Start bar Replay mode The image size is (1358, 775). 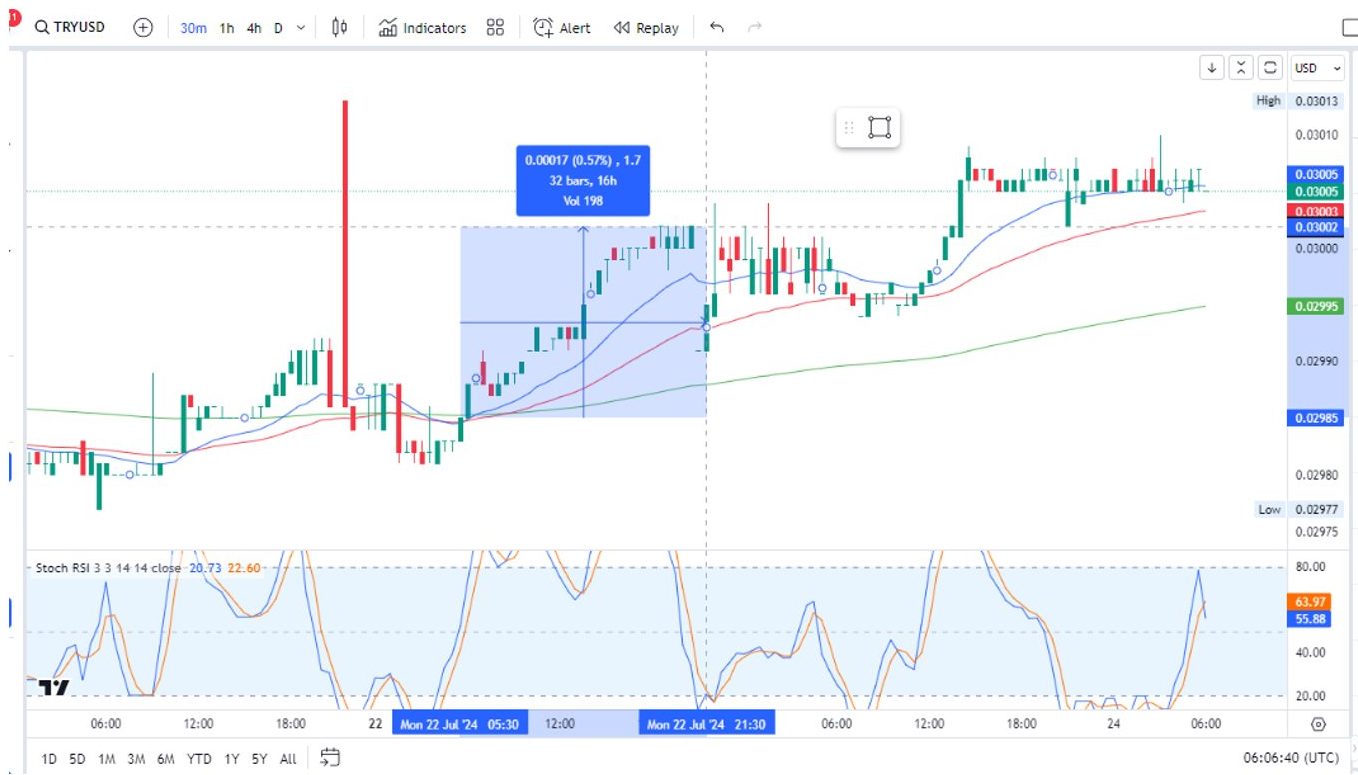tap(646, 28)
